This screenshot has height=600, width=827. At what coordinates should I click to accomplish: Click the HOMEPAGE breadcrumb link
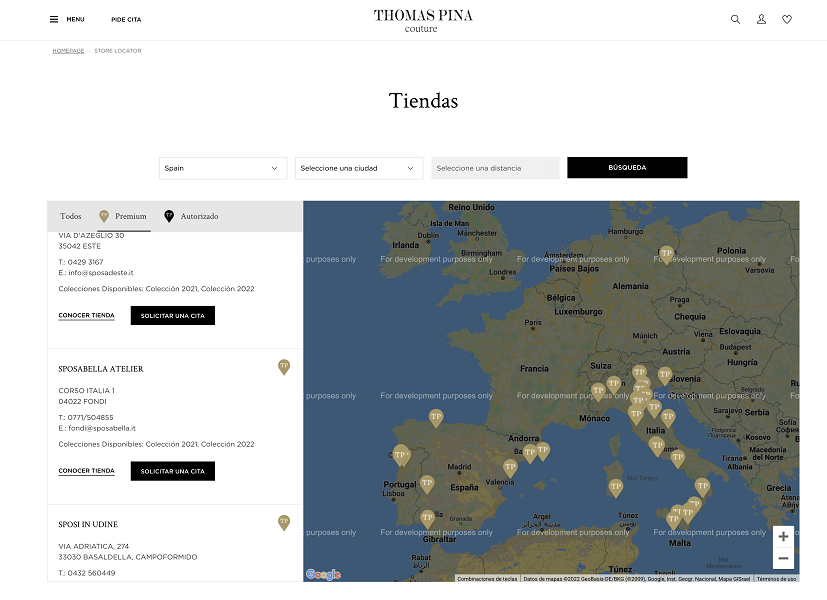(68, 51)
